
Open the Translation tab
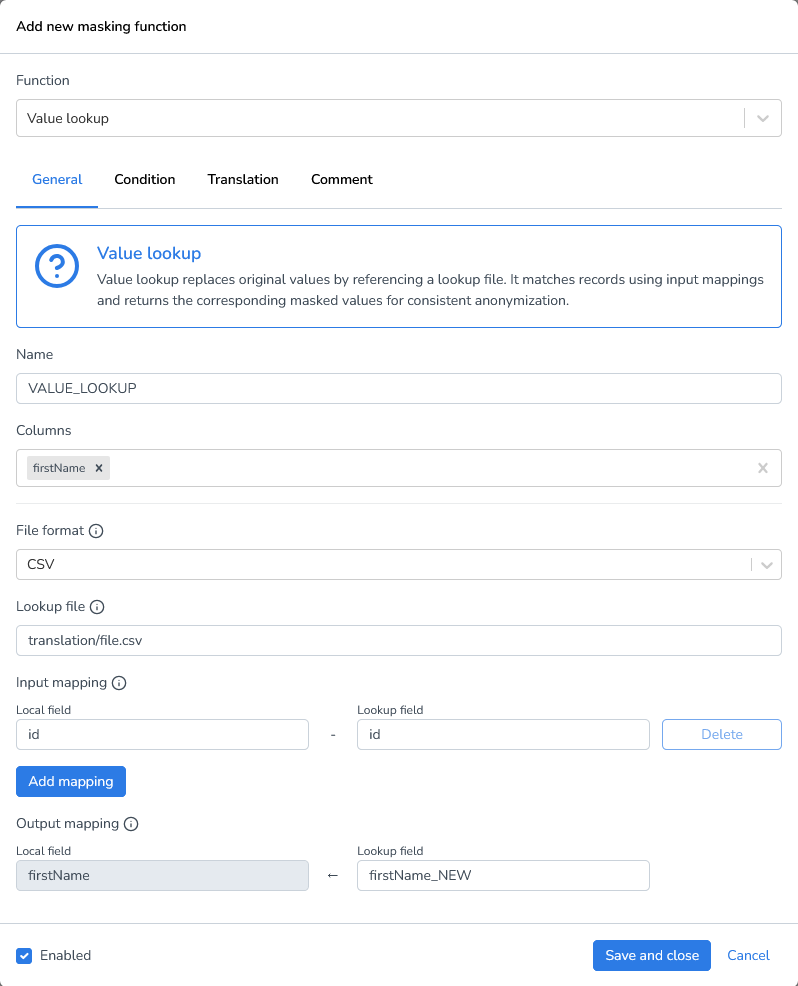242,179
